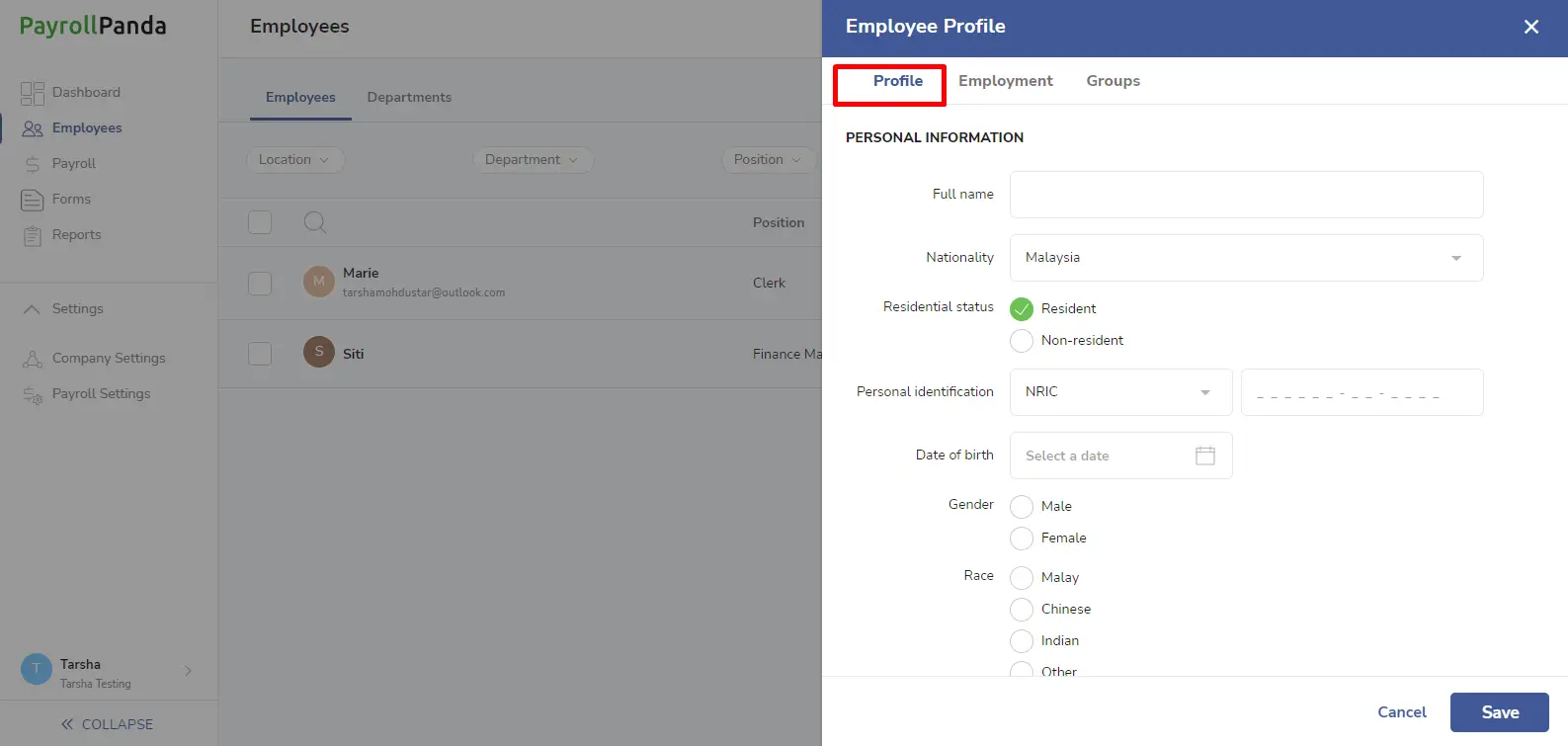
Task: Switch to the Groups tab
Action: 1113,81
